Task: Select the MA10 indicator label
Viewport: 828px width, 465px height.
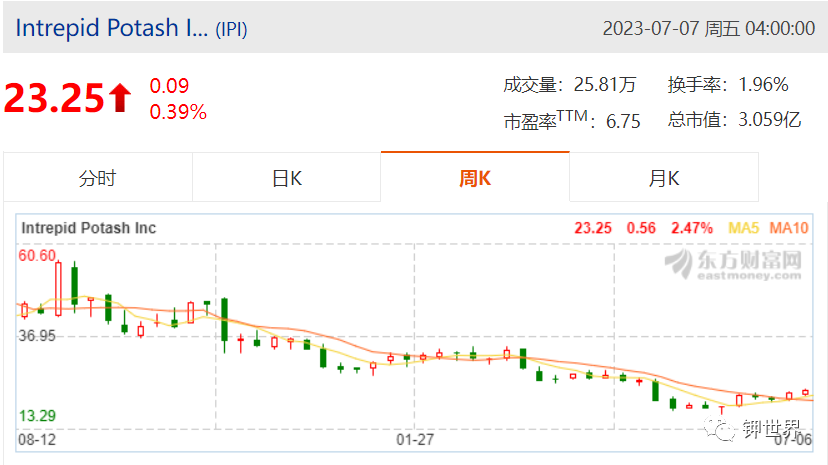Action: coord(788,228)
